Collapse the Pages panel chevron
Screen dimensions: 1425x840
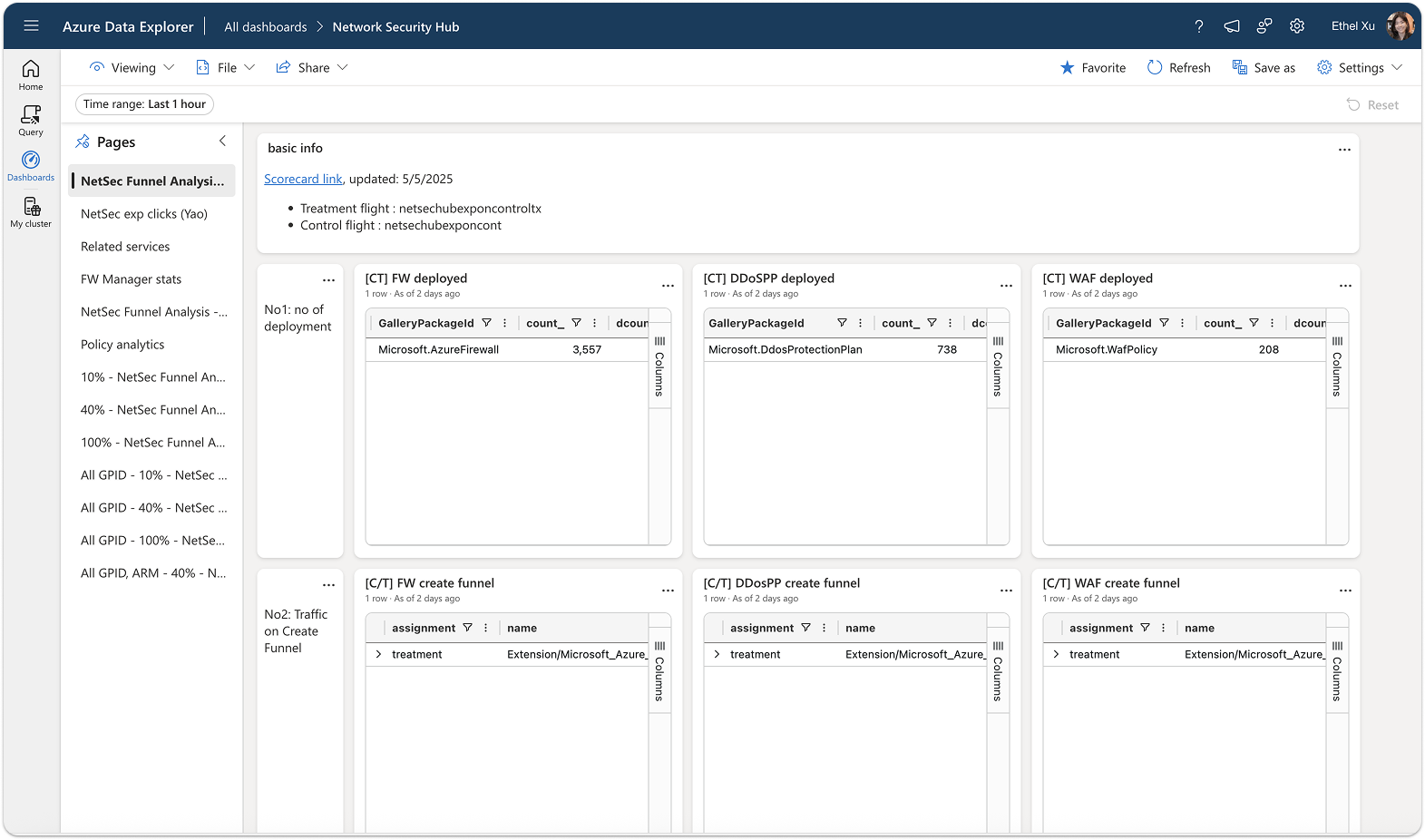(x=223, y=141)
